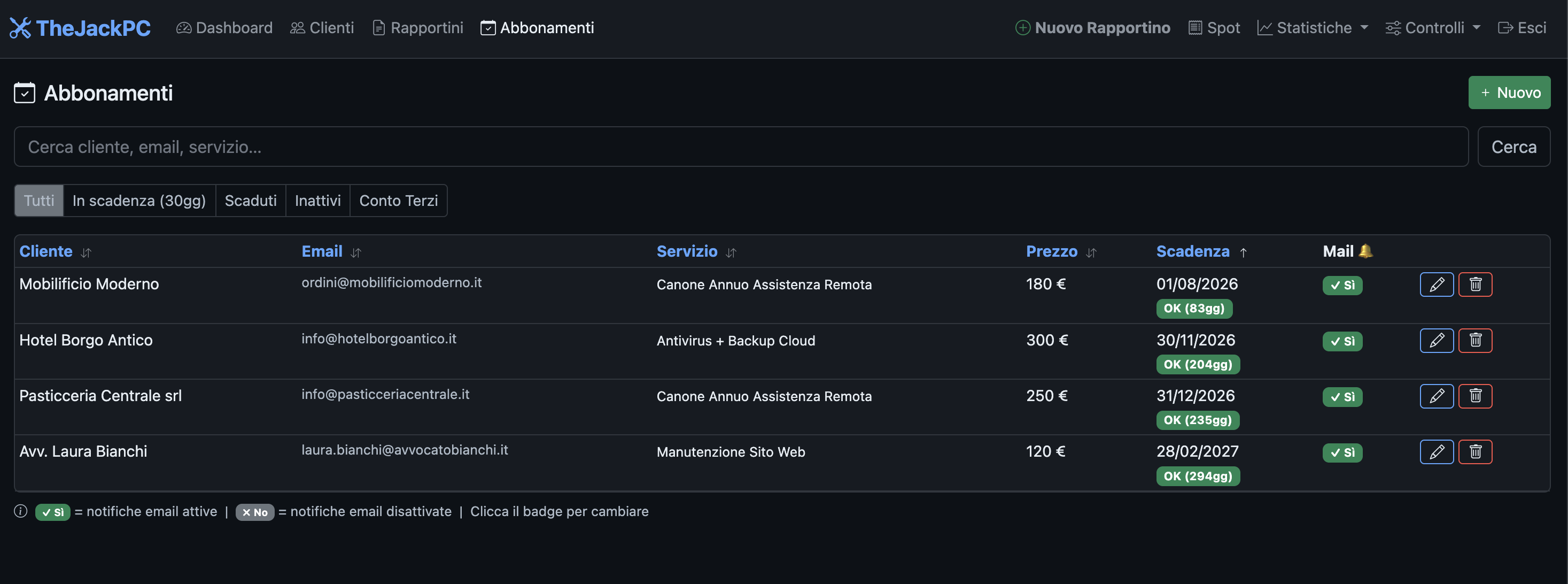This screenshot has width=1568, height=584.
Task: Edit the Mobilificio Moderno subscription with the pencil icon
Action: pos(1437,285)
